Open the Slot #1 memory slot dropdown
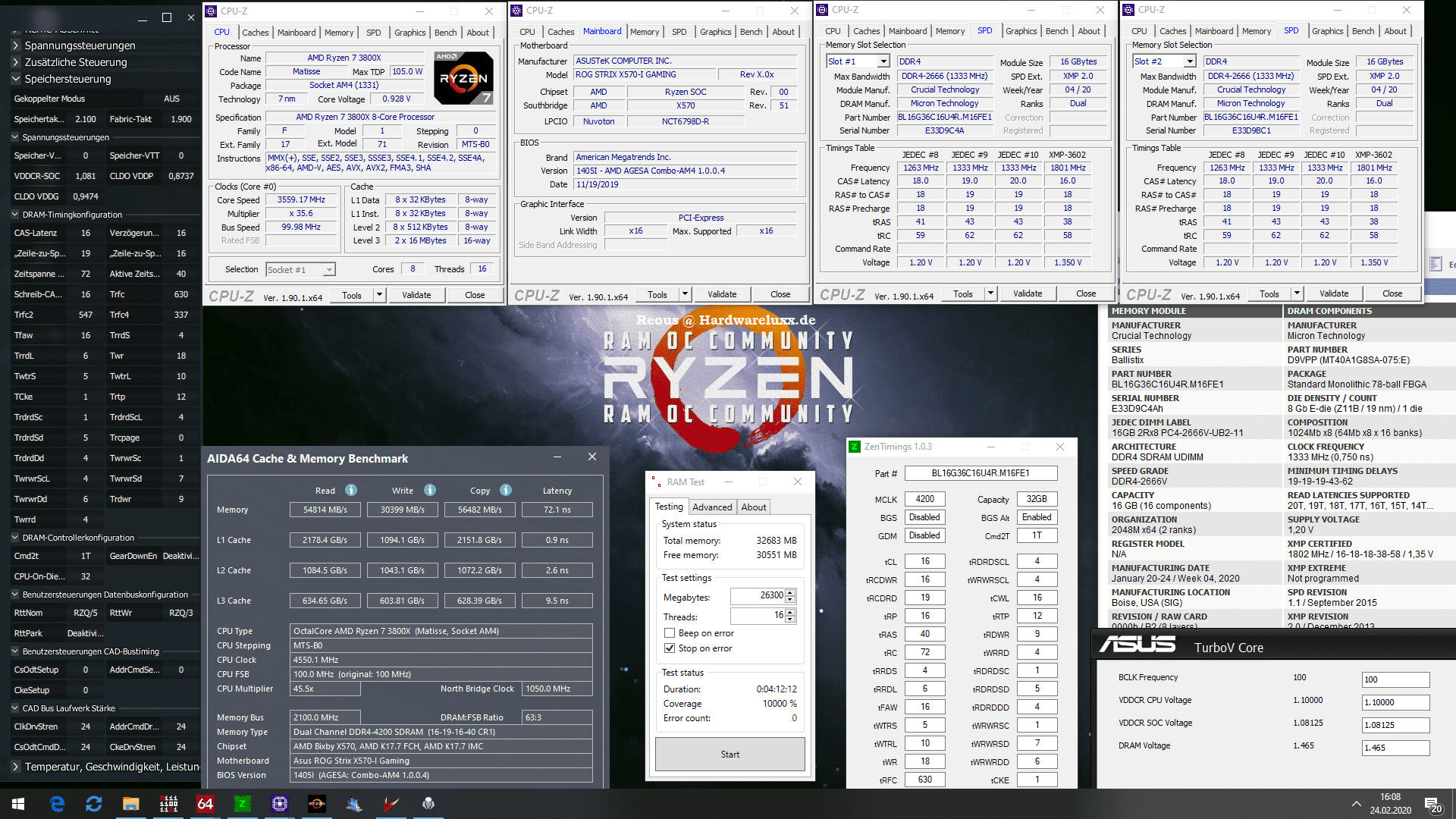The image size is (1456, 819). (x=883, y=61)
